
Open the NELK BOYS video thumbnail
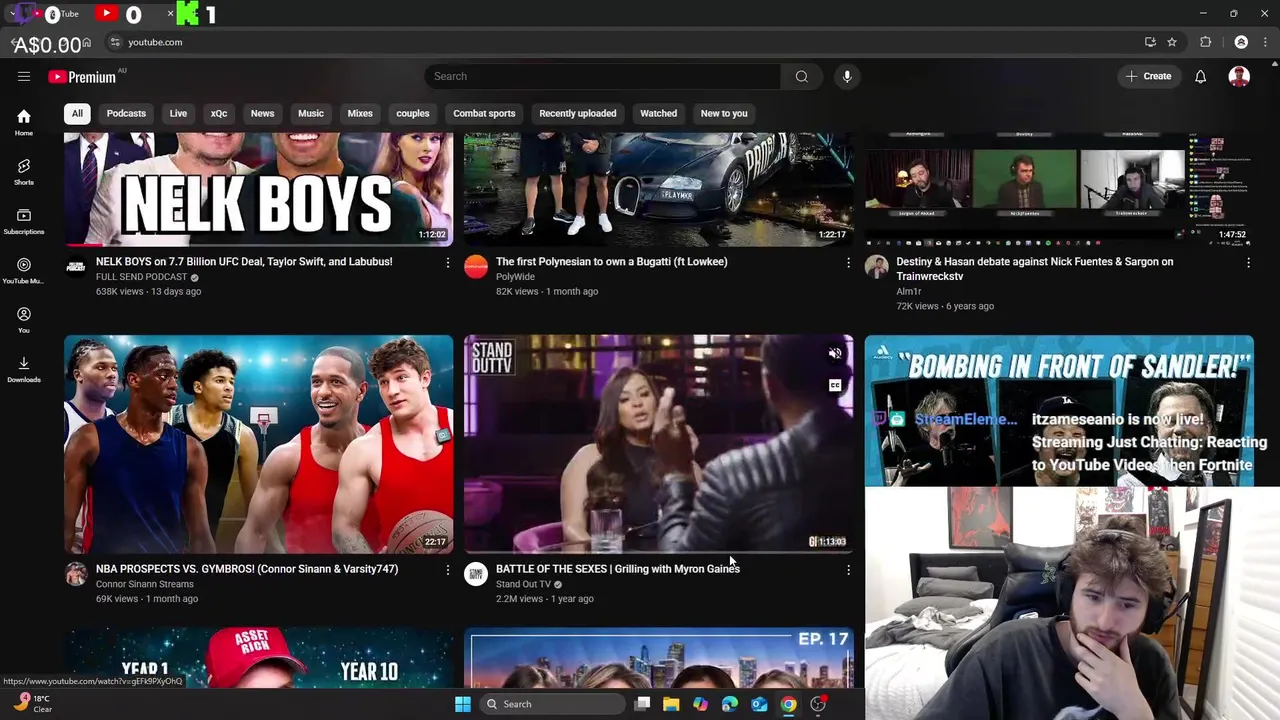pos(259,189)
